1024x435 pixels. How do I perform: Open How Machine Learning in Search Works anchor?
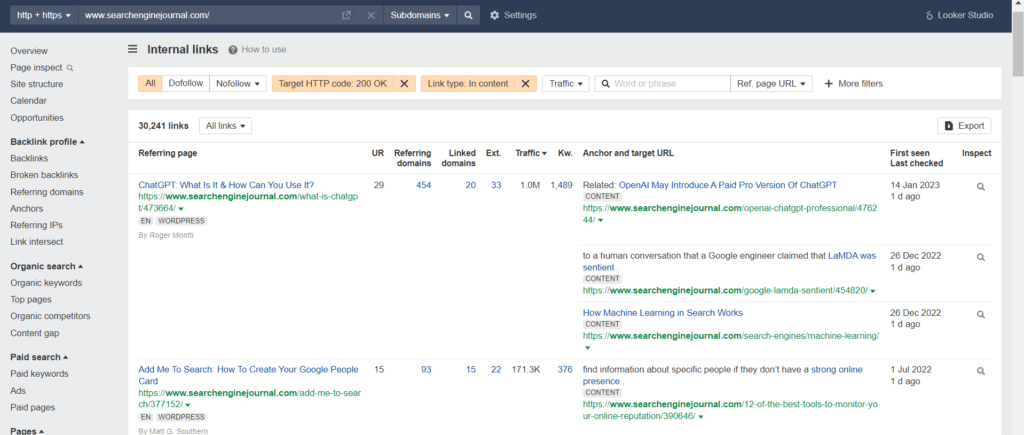coord(663,313)
